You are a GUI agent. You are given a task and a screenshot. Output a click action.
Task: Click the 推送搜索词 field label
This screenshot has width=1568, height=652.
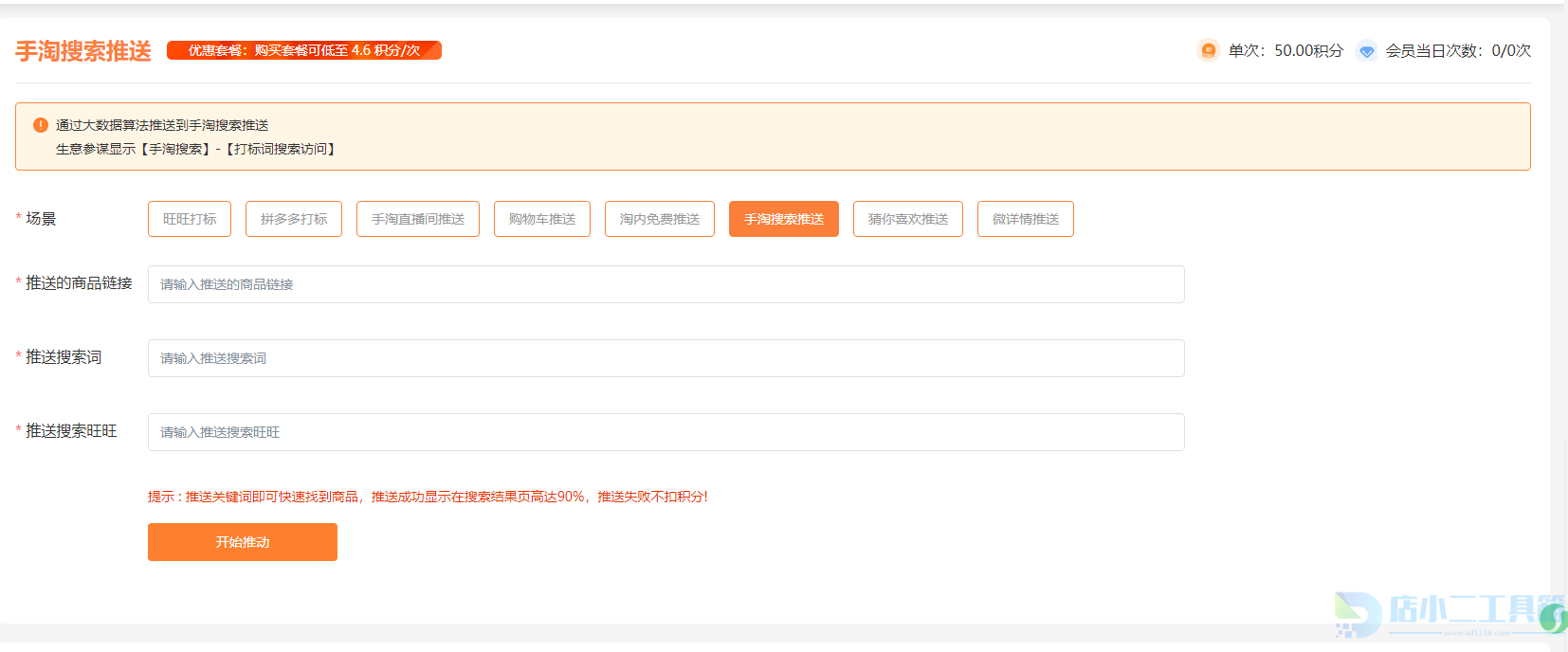click(64, 357)
